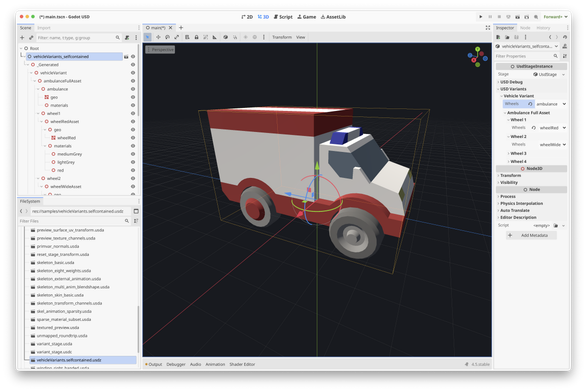
Task: Click the add new node plus icon
Action: (22, 37)
